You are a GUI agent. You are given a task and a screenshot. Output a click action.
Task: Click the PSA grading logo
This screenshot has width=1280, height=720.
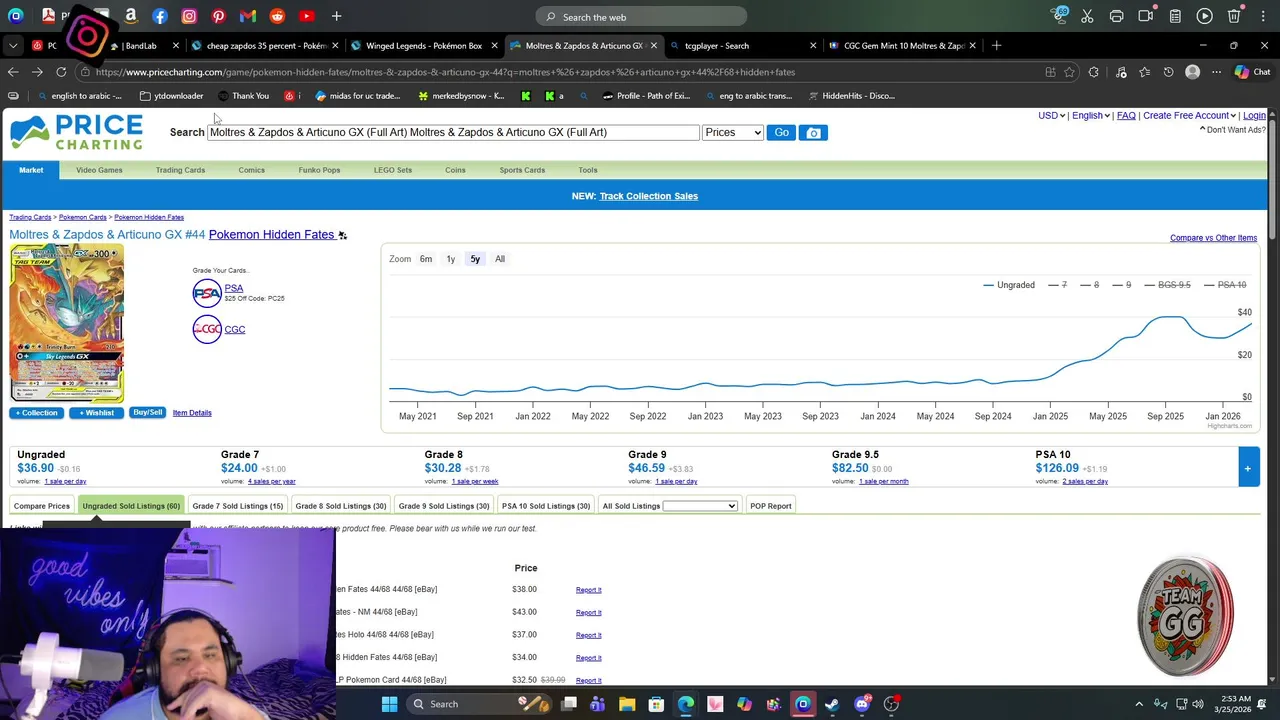(207, 292)
